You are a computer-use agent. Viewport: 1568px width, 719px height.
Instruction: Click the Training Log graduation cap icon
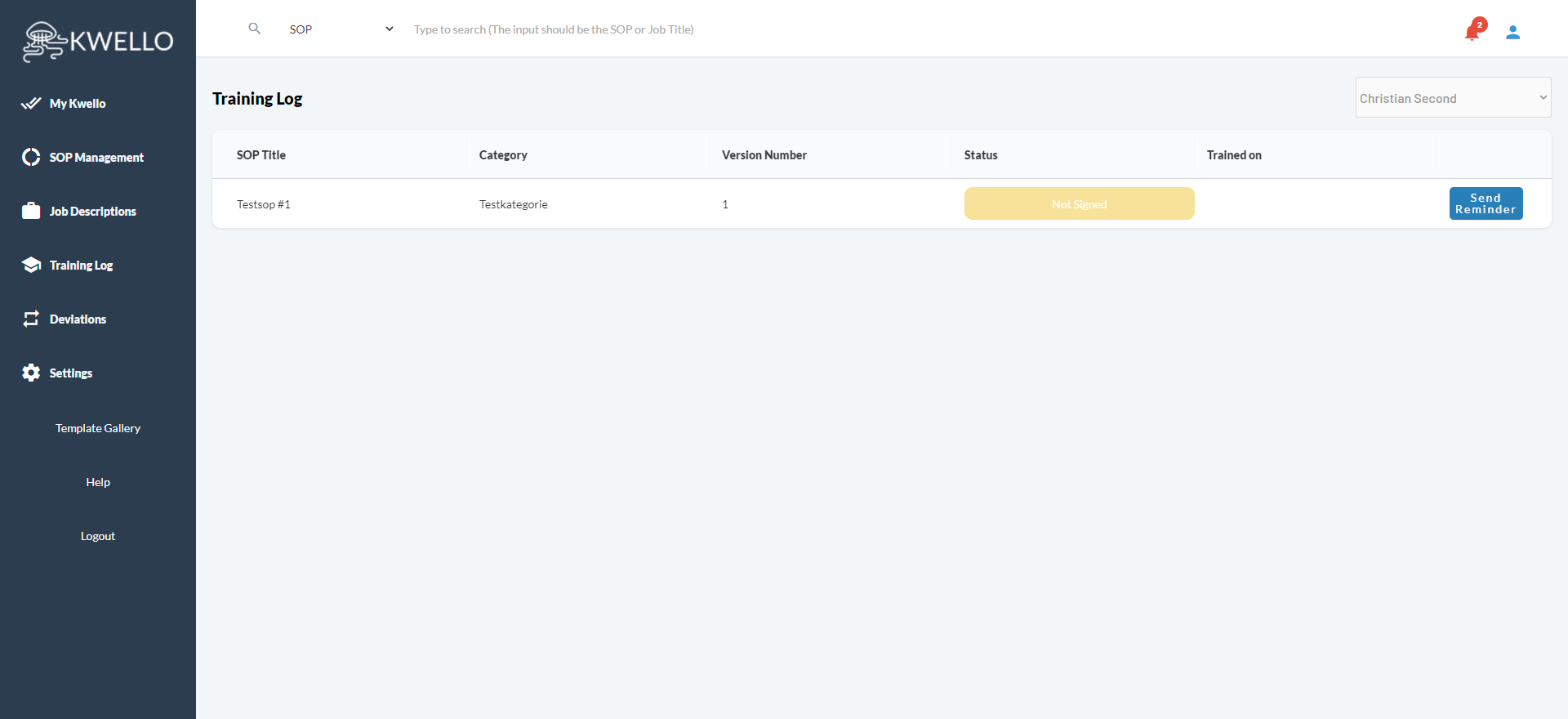pyautogui.click(x=31, y=265)
